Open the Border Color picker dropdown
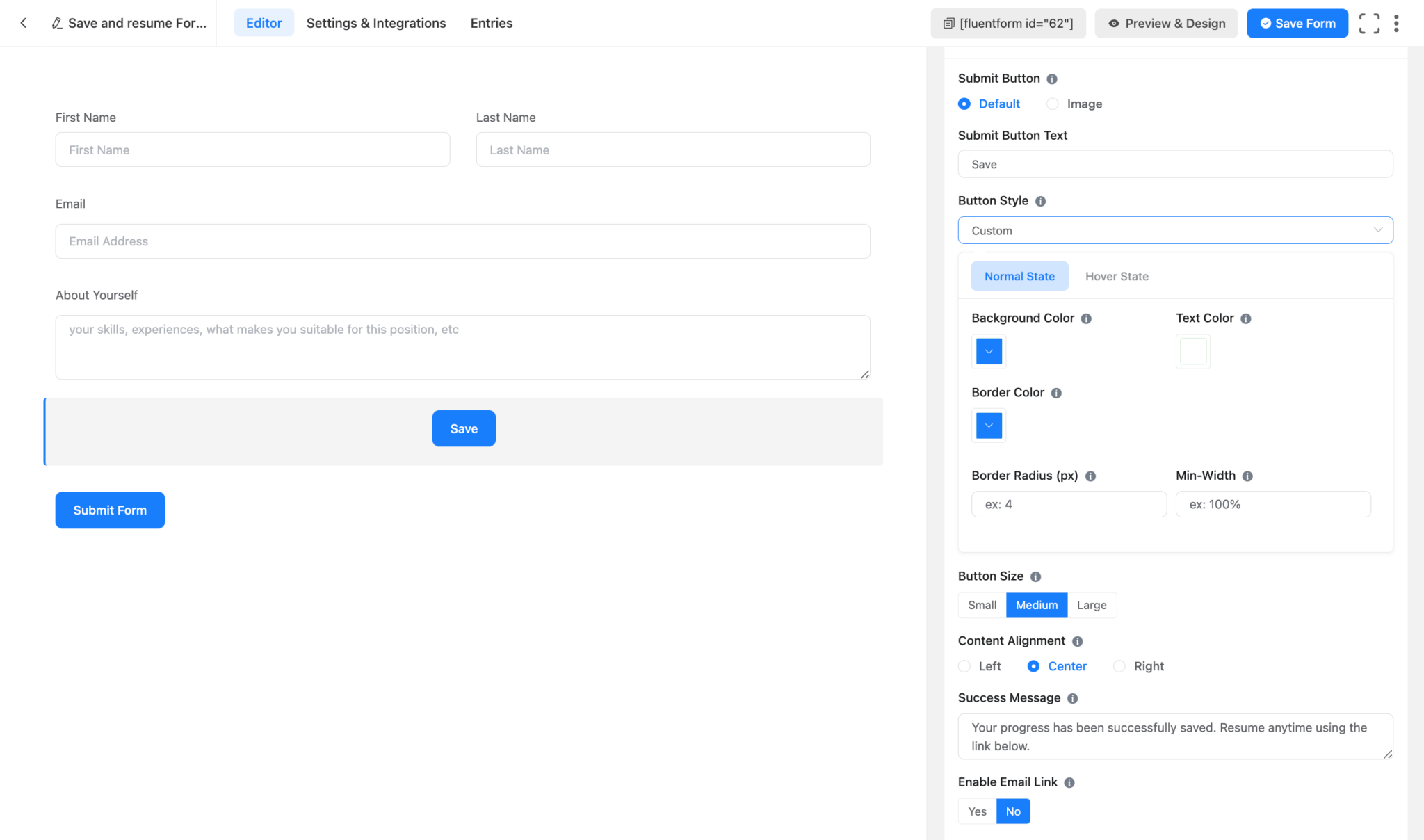The image size is (1424, 840). (x=988, y=425)
